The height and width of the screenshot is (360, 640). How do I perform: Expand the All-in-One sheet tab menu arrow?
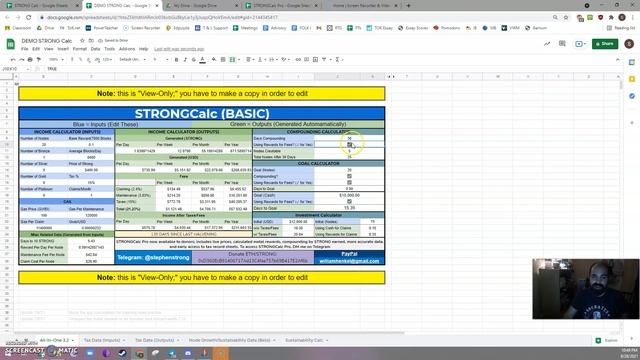coord(73,340)
